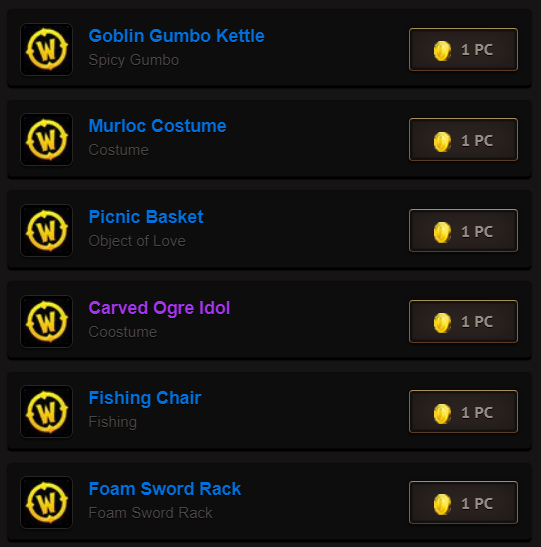Open the Foam Sword Rack link
Image resolution: width=541 pixels, height=547 pixels.
click(x=165, y=489)
